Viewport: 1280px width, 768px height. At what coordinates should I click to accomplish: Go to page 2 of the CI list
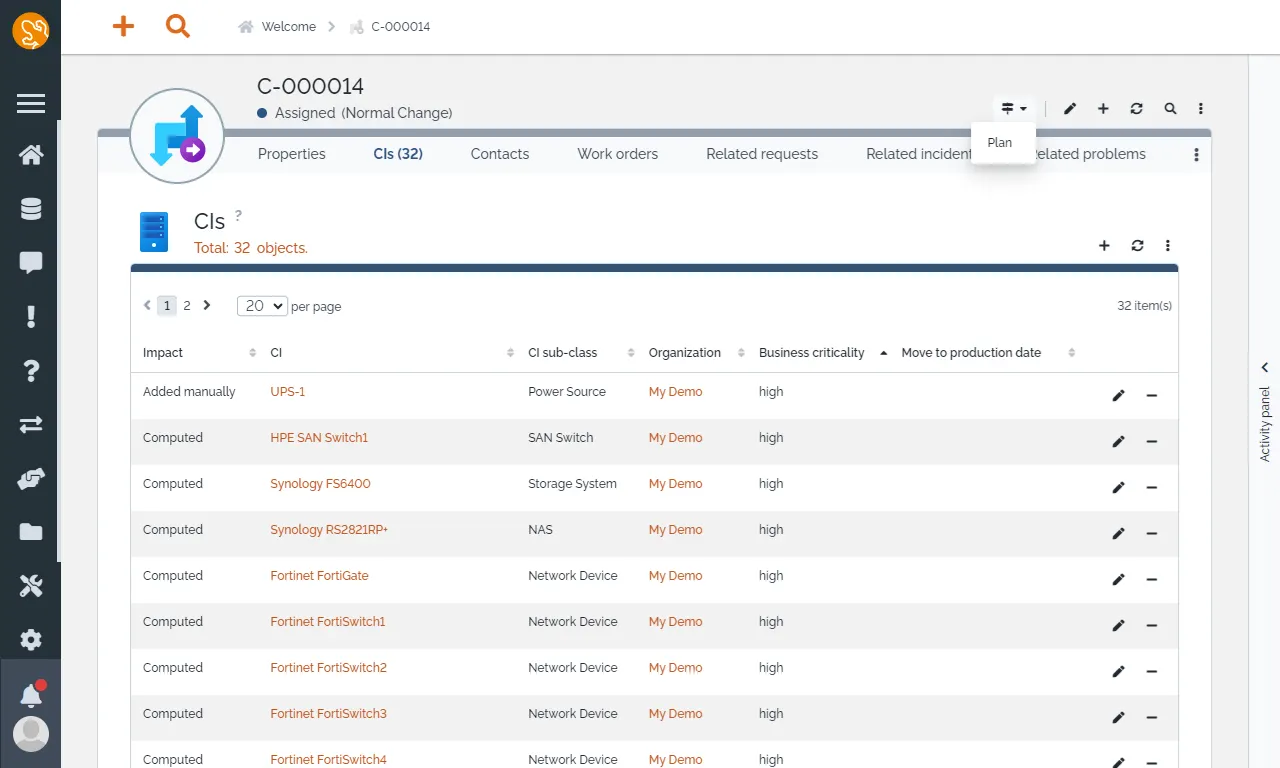187,306
